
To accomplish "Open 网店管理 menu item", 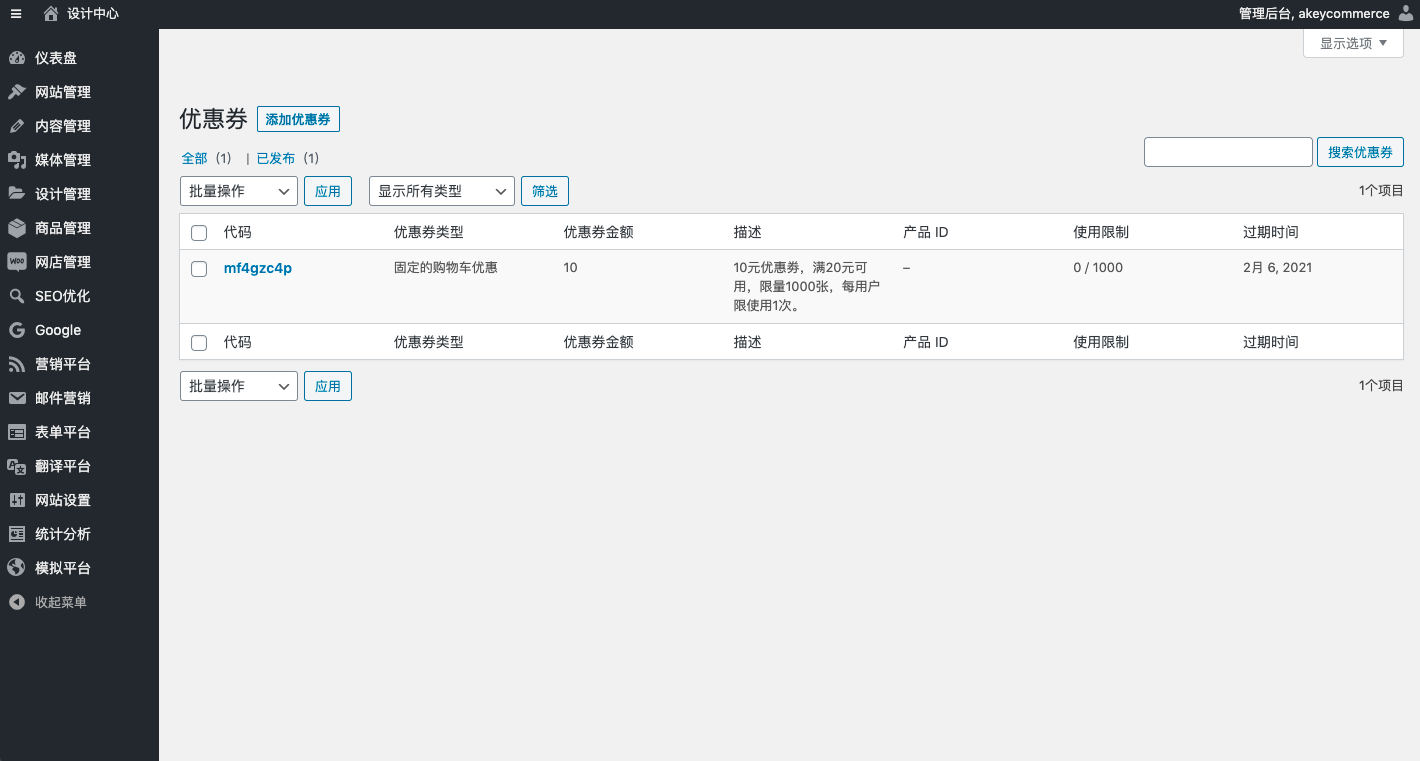I will tap(79, 262).
